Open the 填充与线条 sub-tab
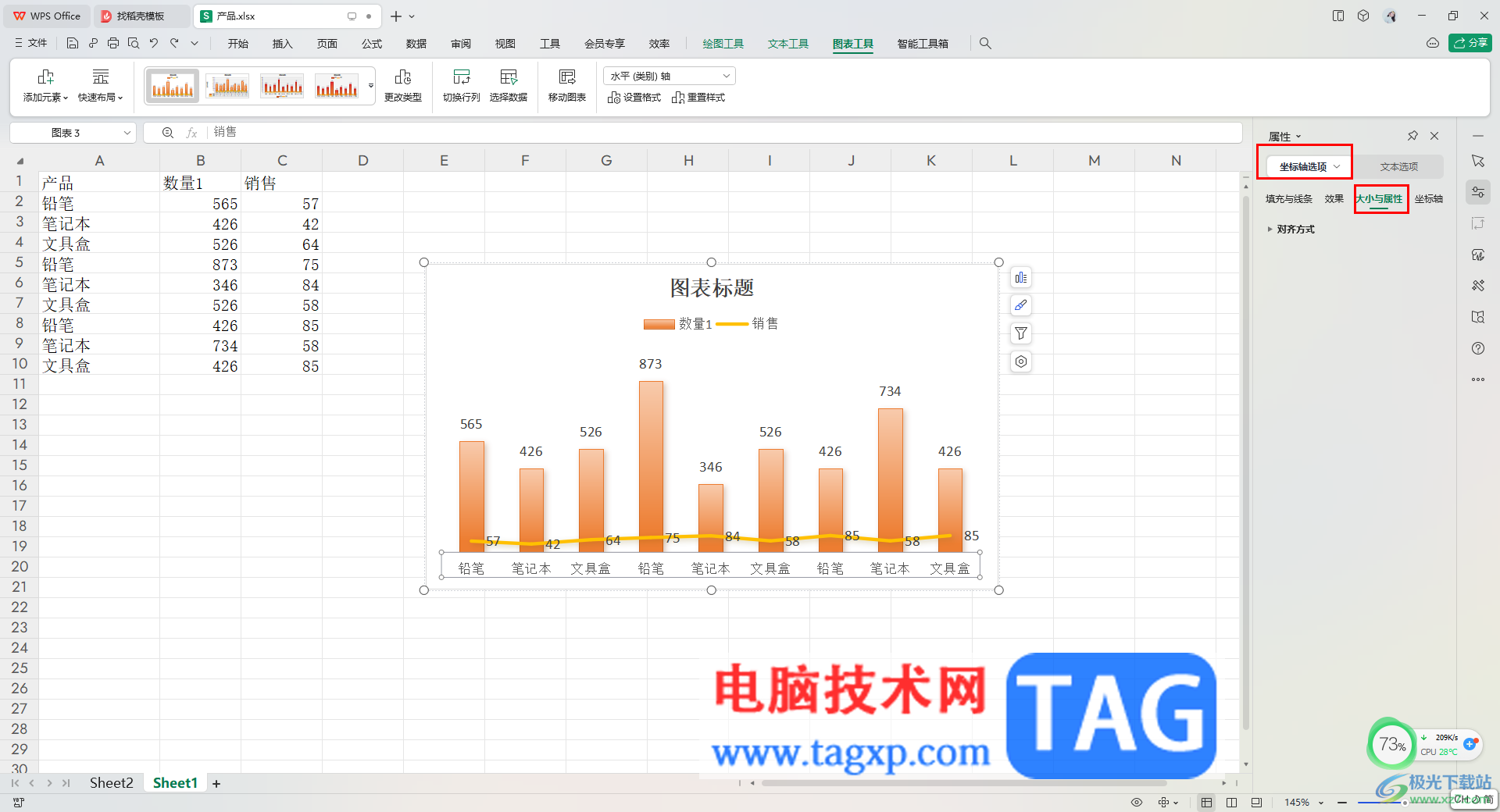 [x=1289, y=199]
